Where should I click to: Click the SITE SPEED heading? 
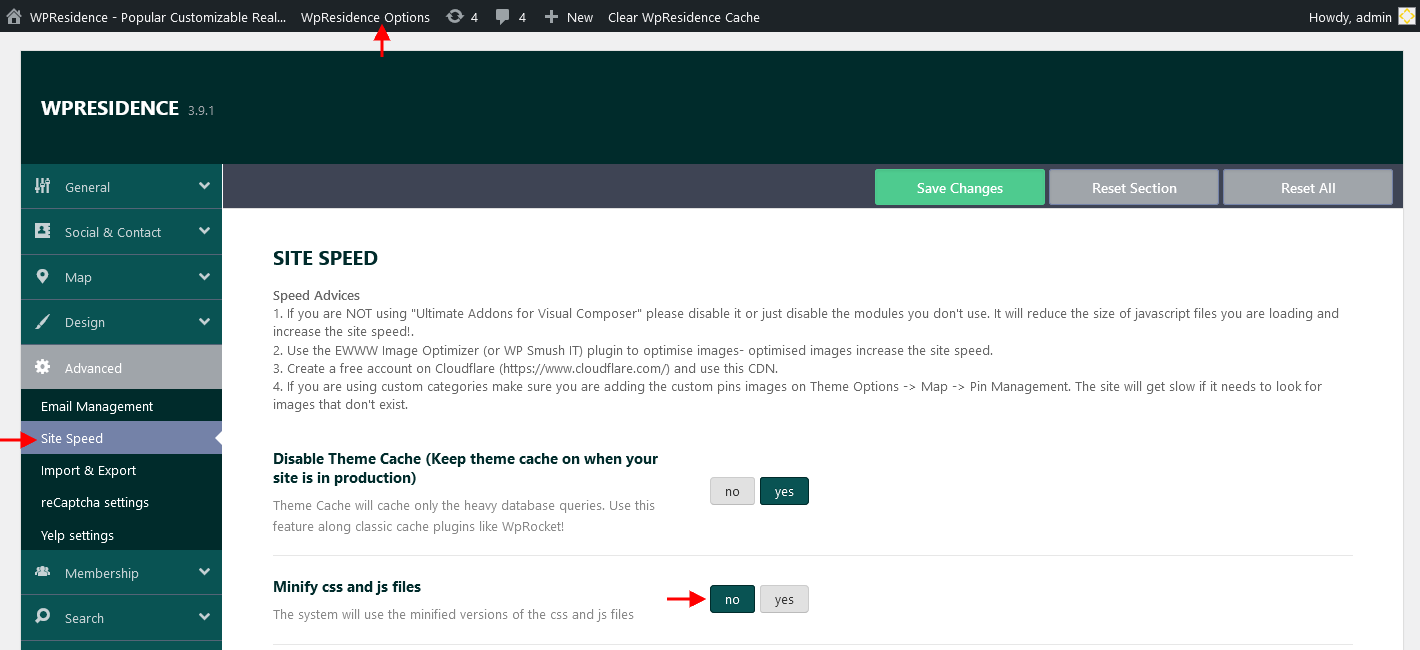tap(325, 258)
